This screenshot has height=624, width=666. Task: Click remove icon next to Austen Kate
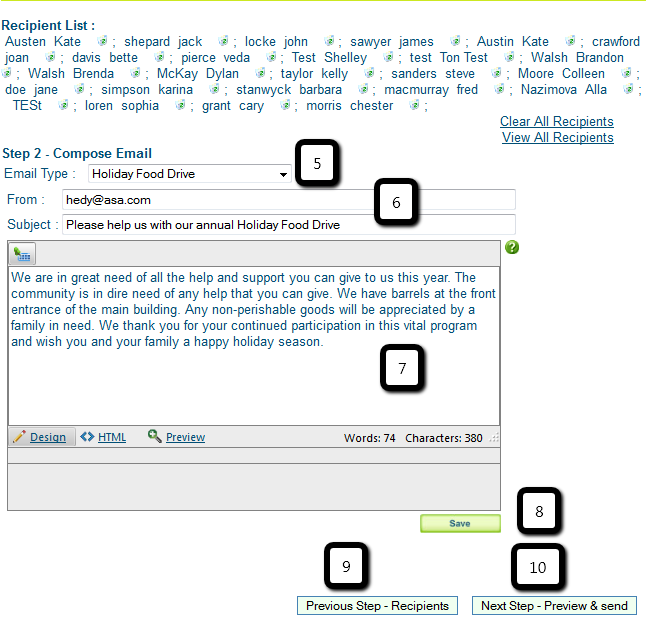point(102,42)
